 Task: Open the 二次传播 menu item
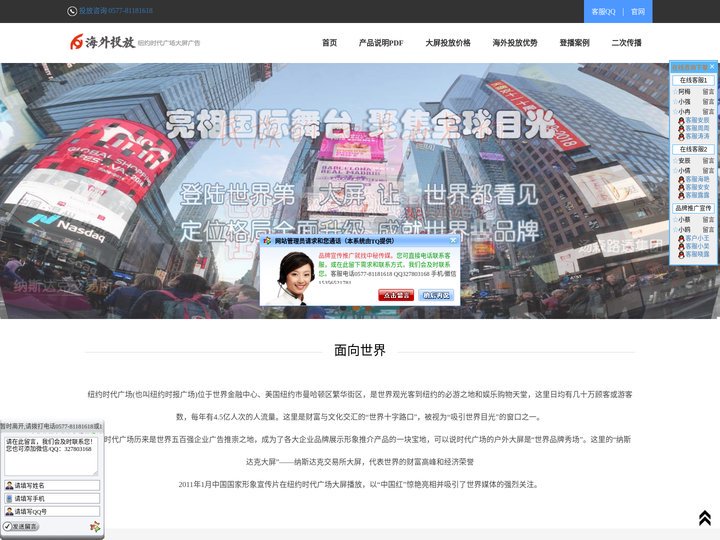coord(626,43)
